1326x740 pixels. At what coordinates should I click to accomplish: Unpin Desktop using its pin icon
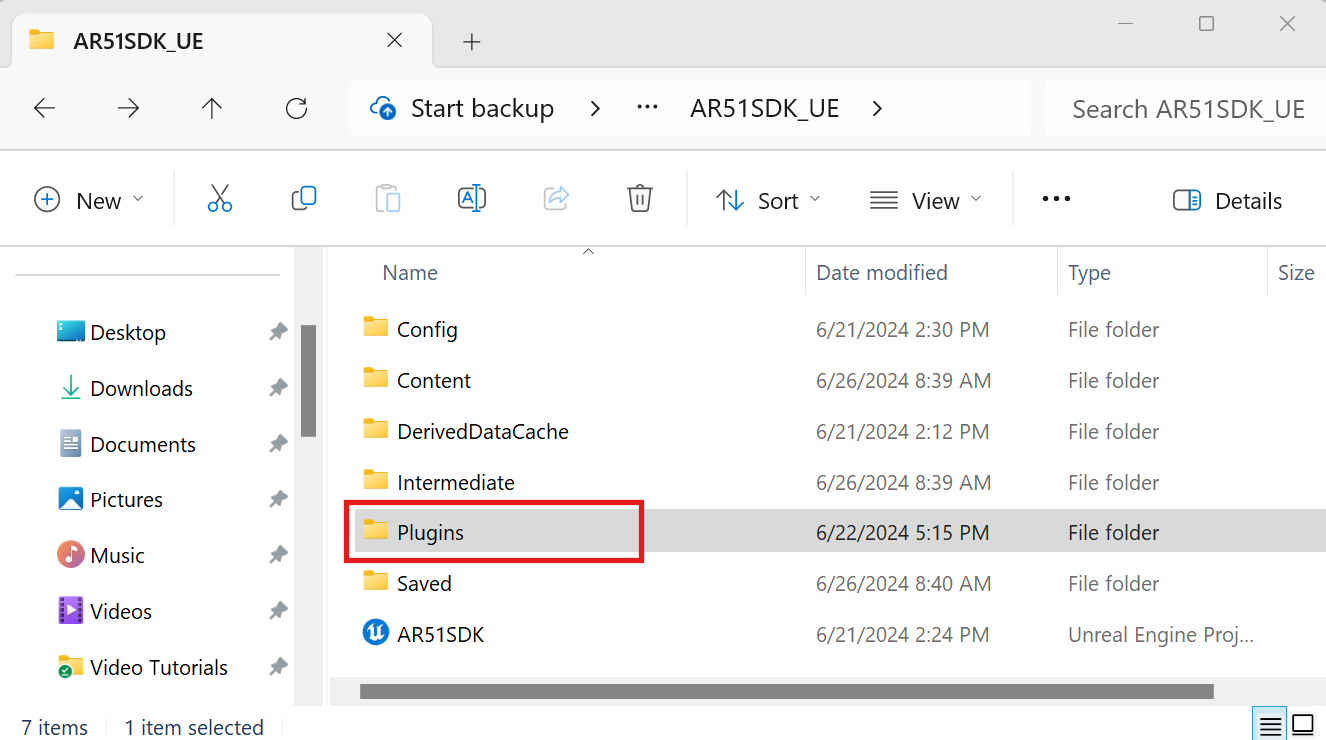pos(278,332)
